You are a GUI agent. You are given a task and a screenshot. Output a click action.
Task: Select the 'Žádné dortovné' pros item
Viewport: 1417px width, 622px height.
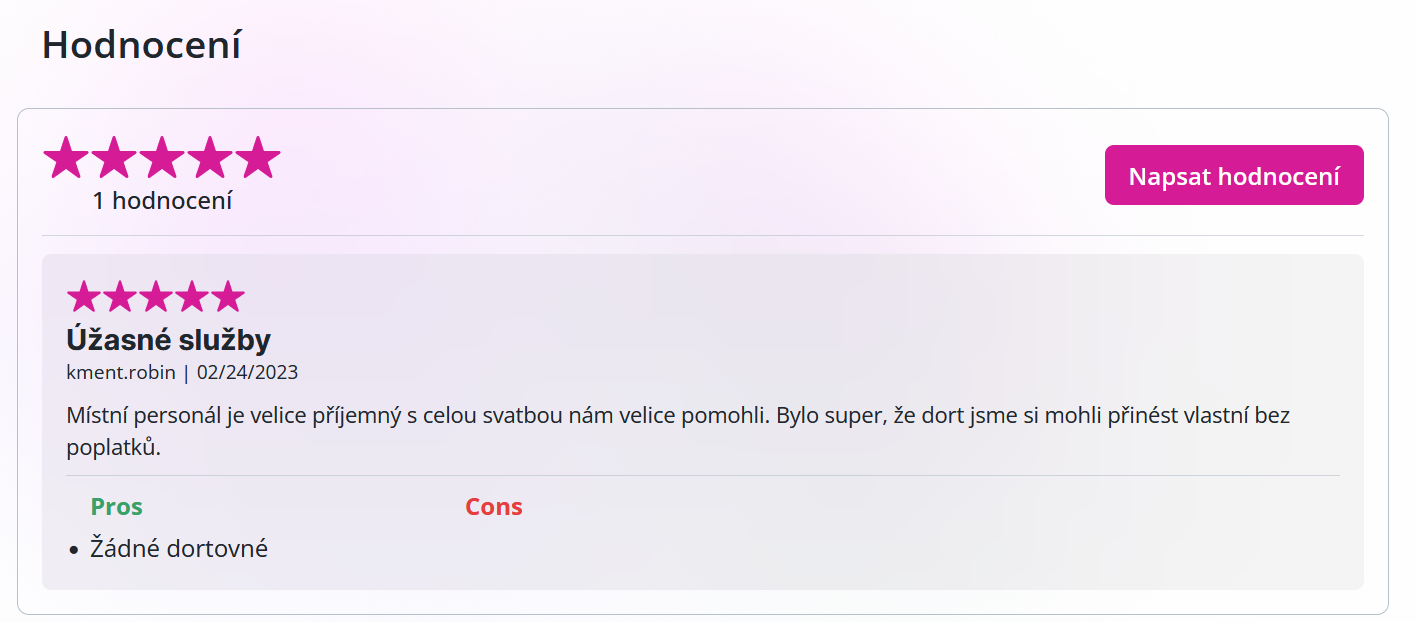point(179,549)
